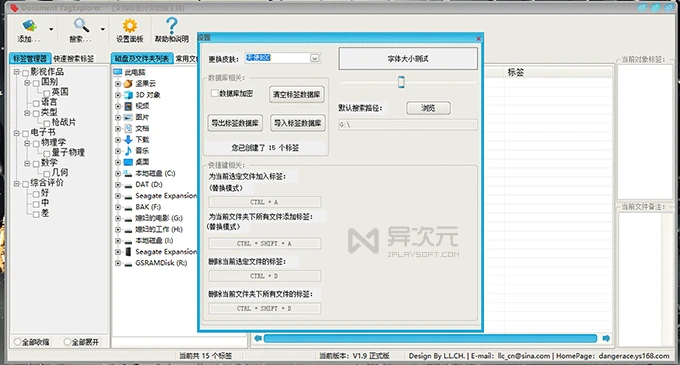
Task: Click the CTRL + D shortcut field
Action: pyautogui.click(x=265, y=276)
